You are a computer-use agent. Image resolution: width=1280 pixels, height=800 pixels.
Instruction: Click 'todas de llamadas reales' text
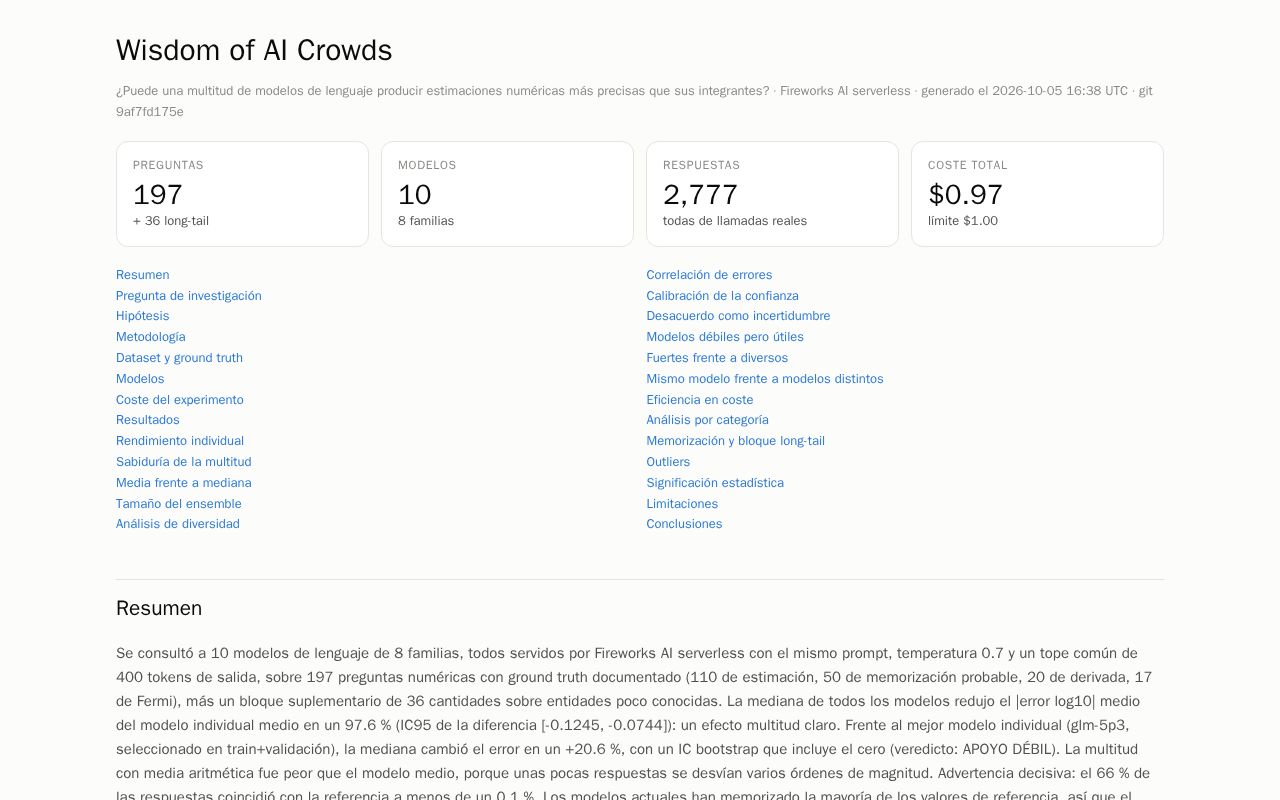pyautogui.click(x=735, y=221)
